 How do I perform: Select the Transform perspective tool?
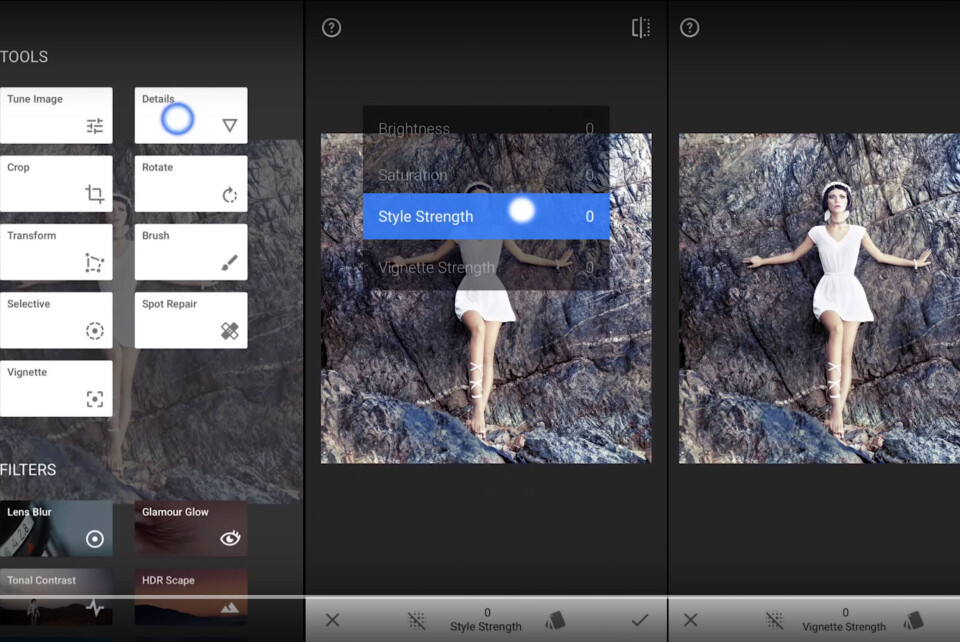[x=56, y=251]
